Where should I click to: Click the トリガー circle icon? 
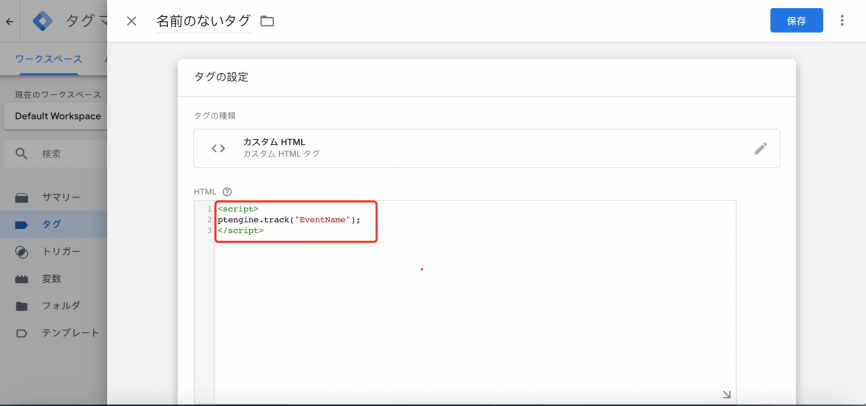click(x=22, y=252)
